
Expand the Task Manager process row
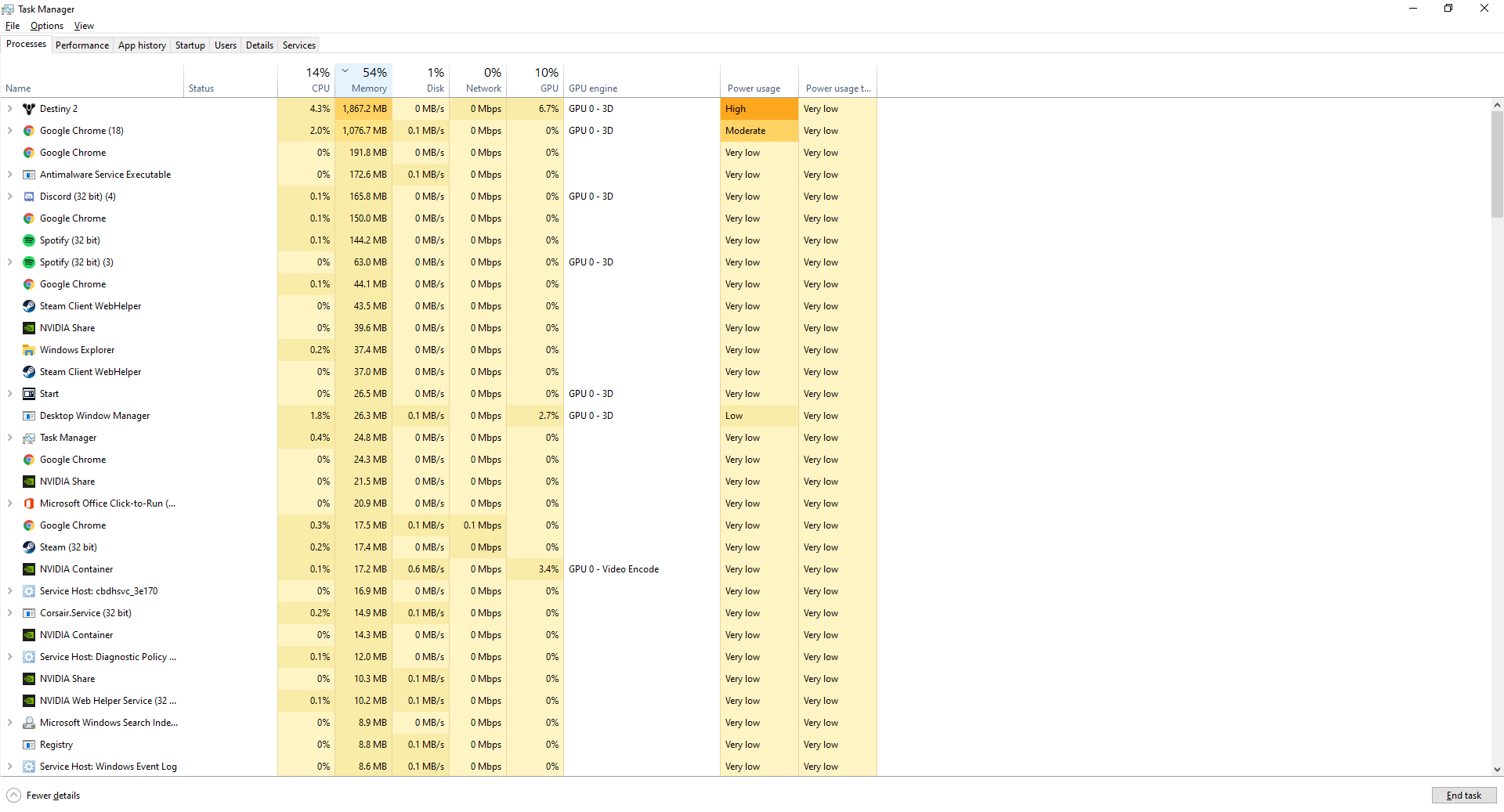point(9,438)
